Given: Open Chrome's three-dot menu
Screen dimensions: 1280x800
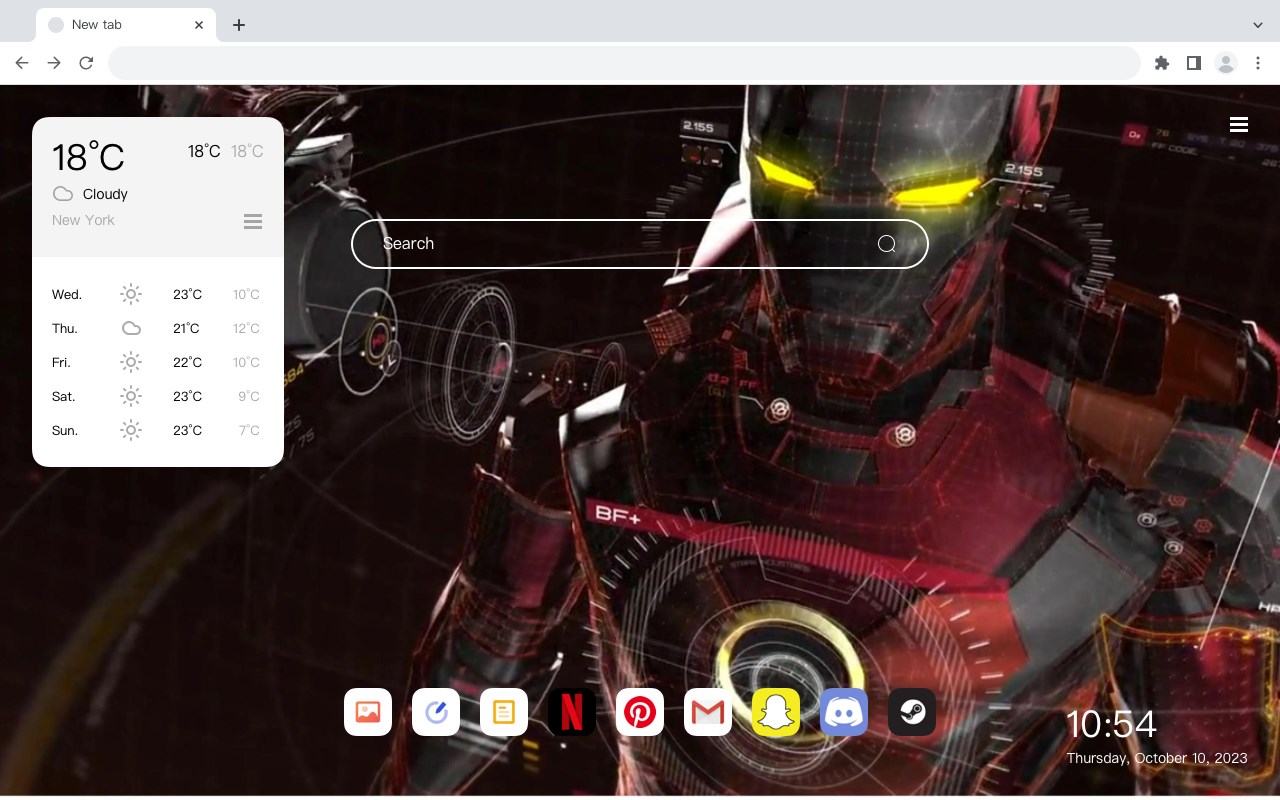Looking at the screenshot, I should pyautogui.click(x=1258, y=63).
